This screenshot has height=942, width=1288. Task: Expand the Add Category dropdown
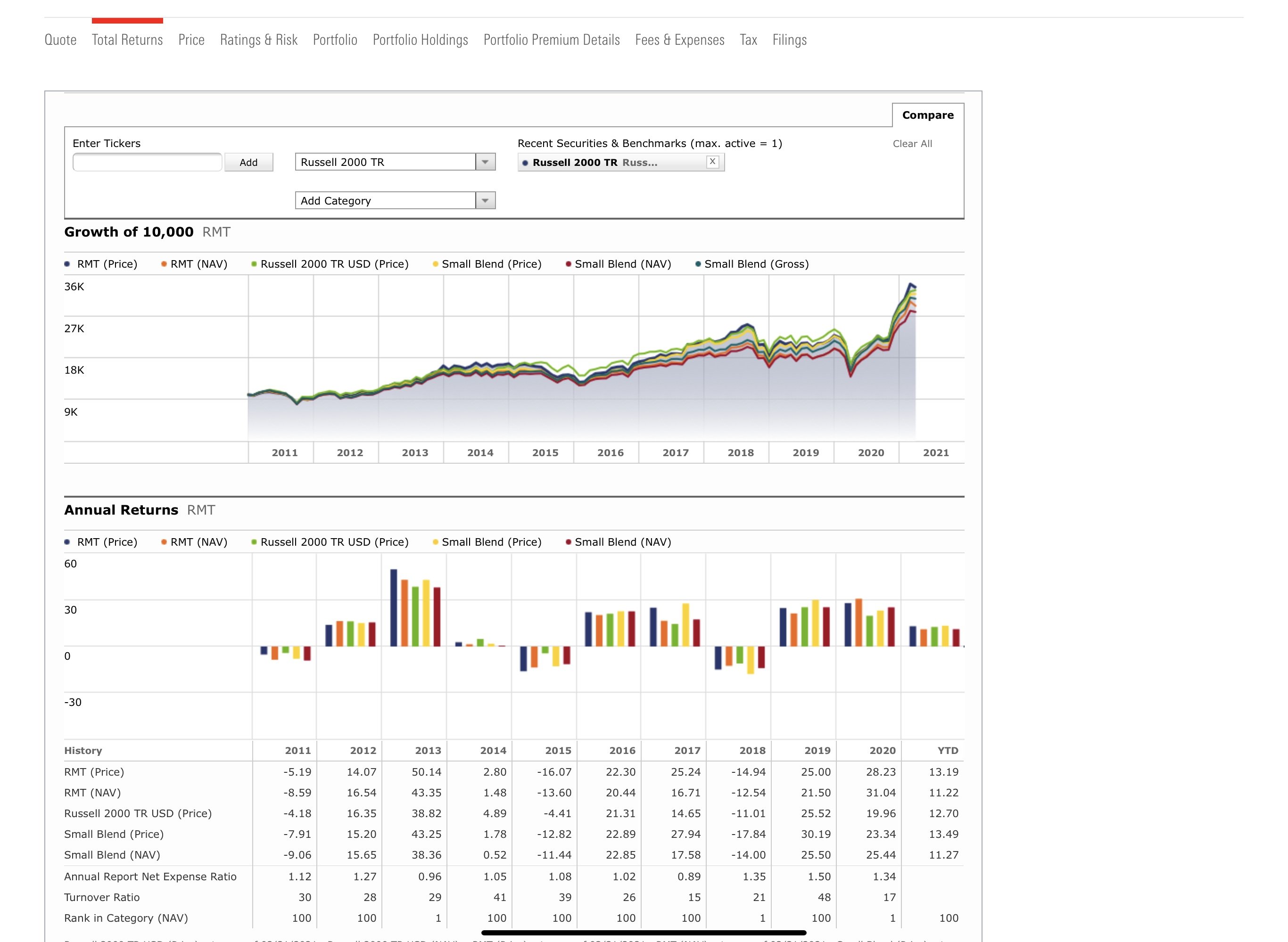[485, 201]
